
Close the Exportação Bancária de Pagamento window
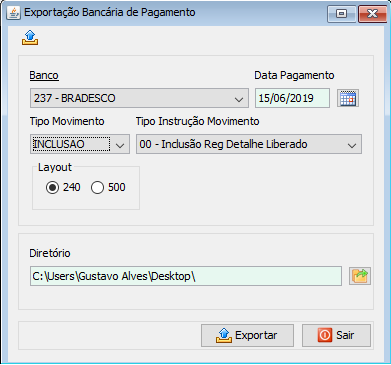coord(372,14)
